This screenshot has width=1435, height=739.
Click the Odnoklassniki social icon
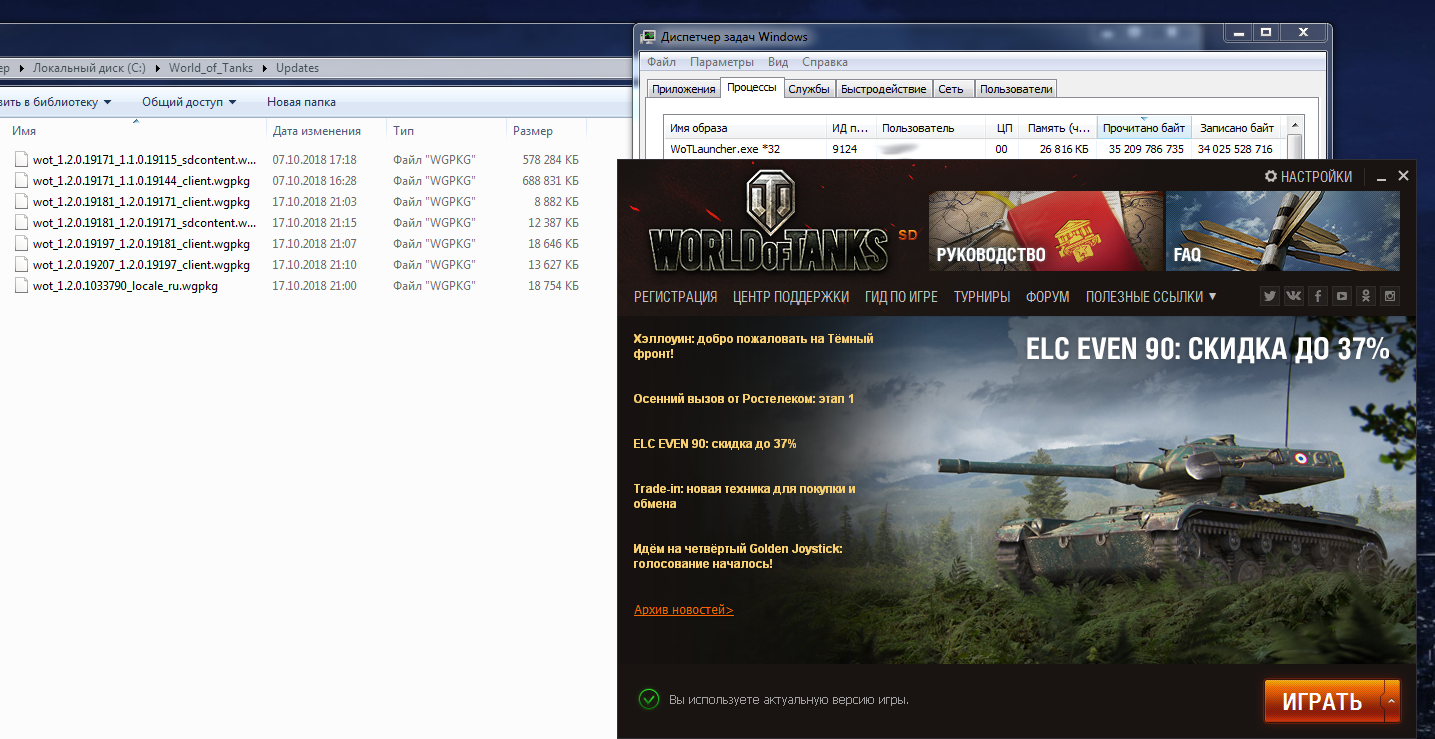click(1366, 296)
